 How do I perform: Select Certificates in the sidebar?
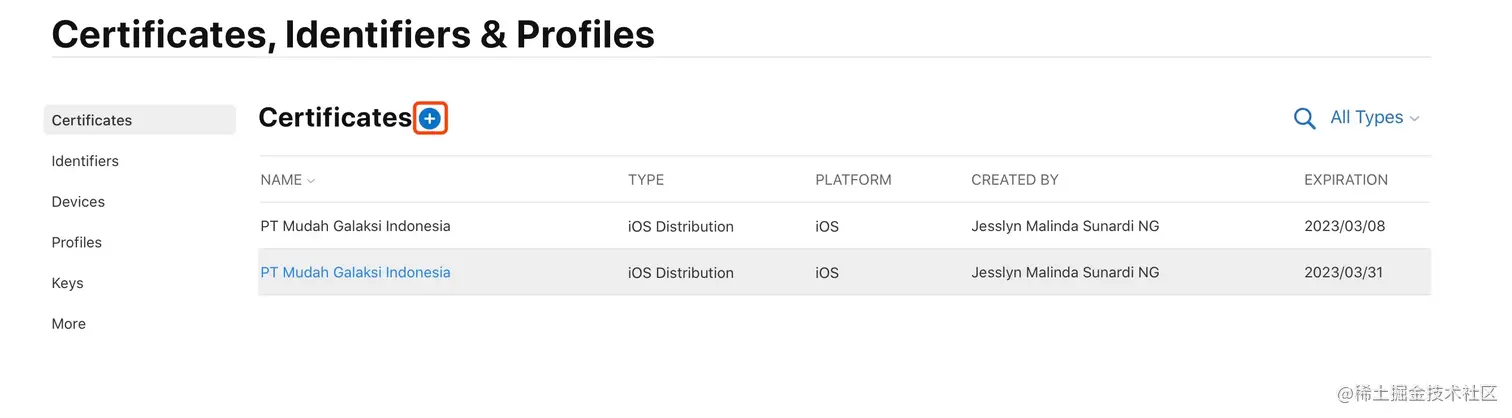pyautogui.click(x=92, y=120)
